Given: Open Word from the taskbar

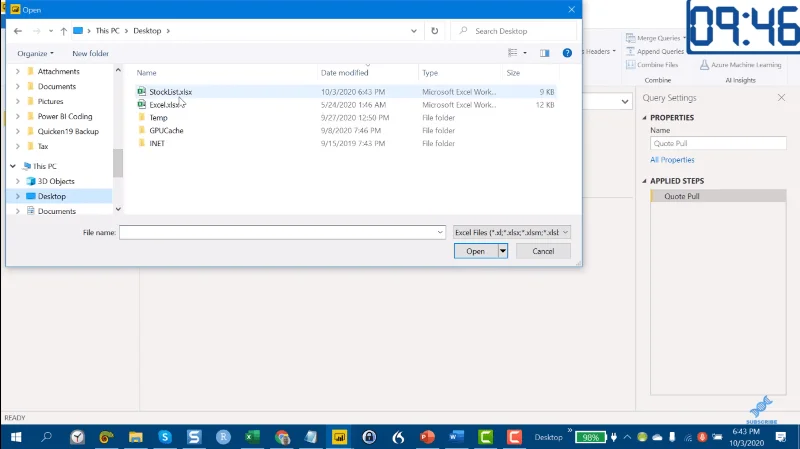Looking at the screenshot, I should tap(456, 437).
